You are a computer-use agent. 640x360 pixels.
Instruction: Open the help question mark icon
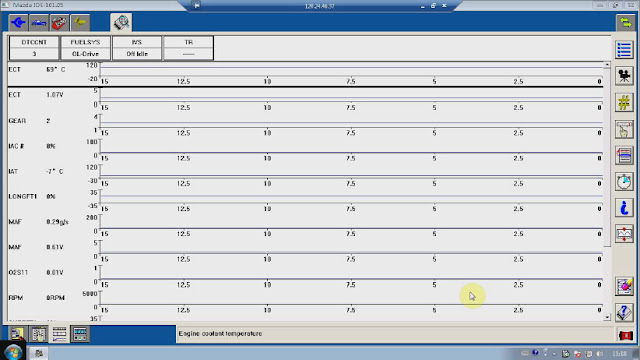[624, 313]
